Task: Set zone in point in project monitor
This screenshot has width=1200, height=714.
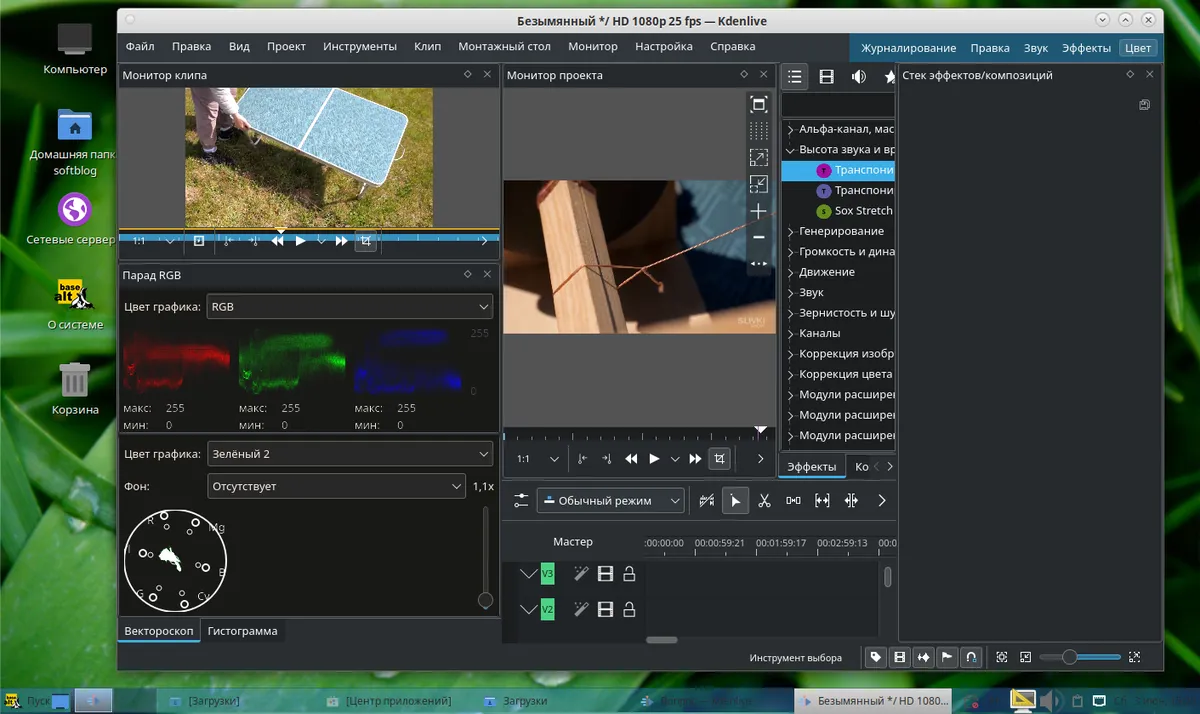Action: [582, 459]
